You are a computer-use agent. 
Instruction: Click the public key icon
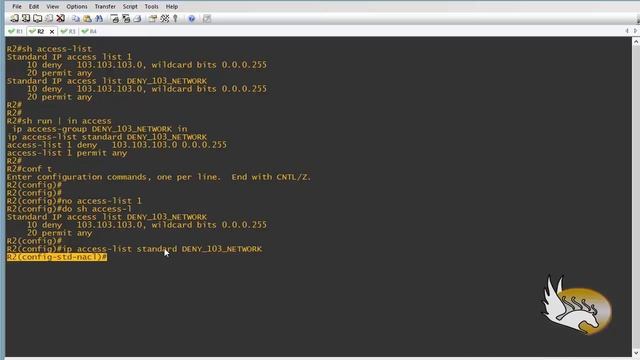point(176,18)
